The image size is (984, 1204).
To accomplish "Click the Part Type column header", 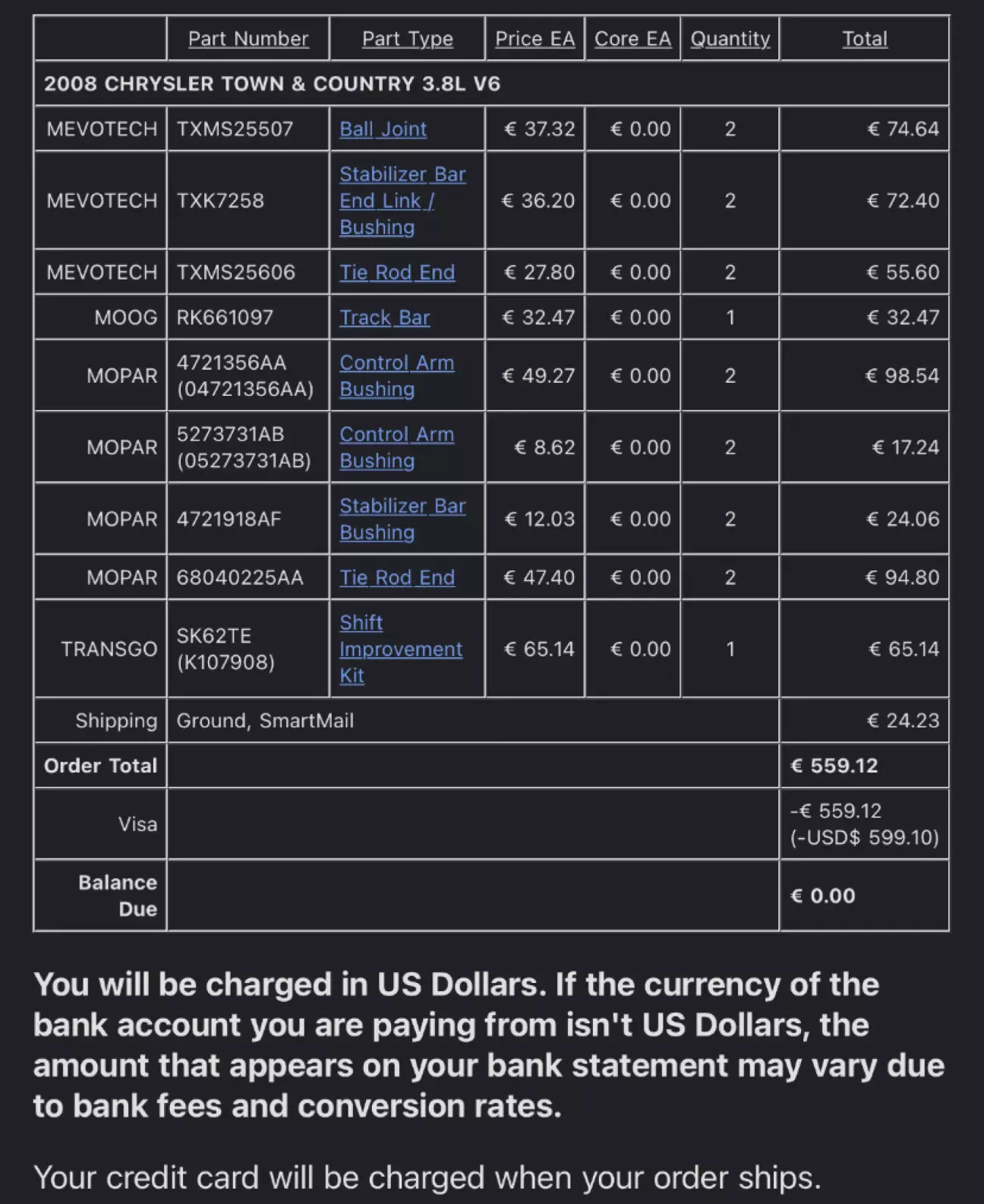I will tap(407, 39).
